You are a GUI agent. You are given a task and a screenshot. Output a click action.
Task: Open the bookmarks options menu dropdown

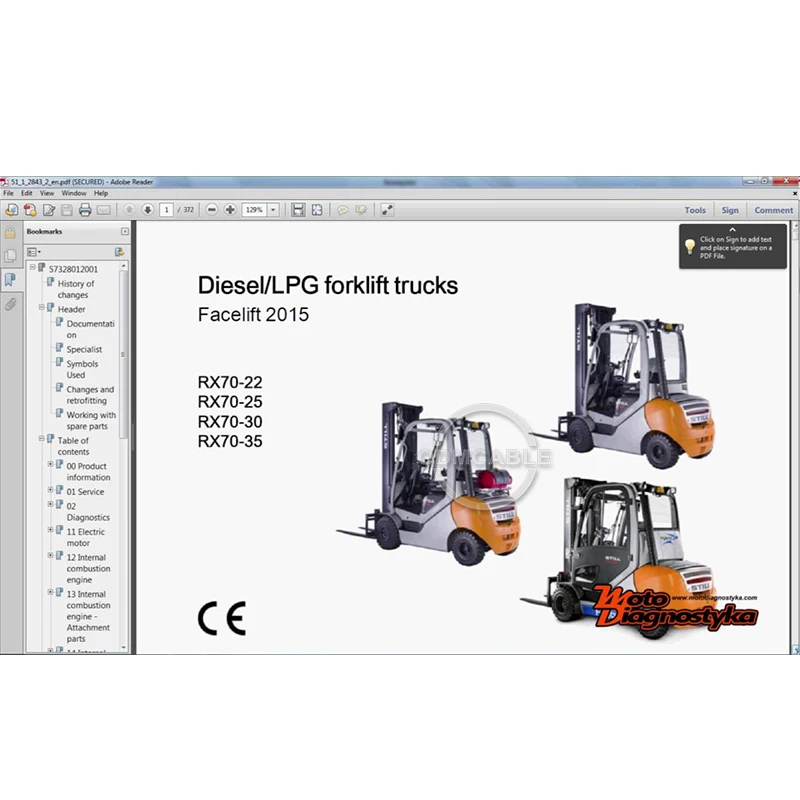point(34,252)
